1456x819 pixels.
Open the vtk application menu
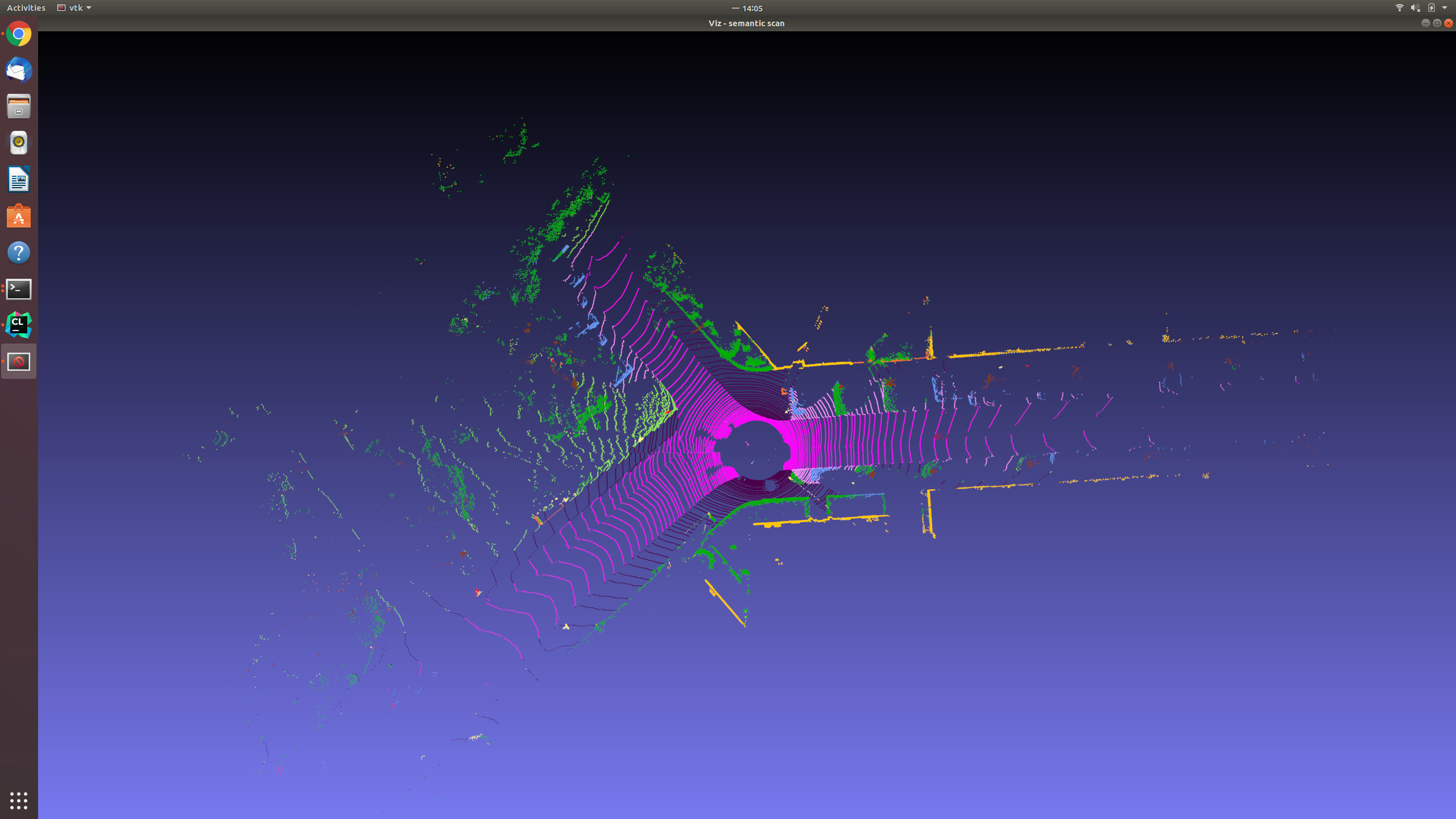(75, 8)
